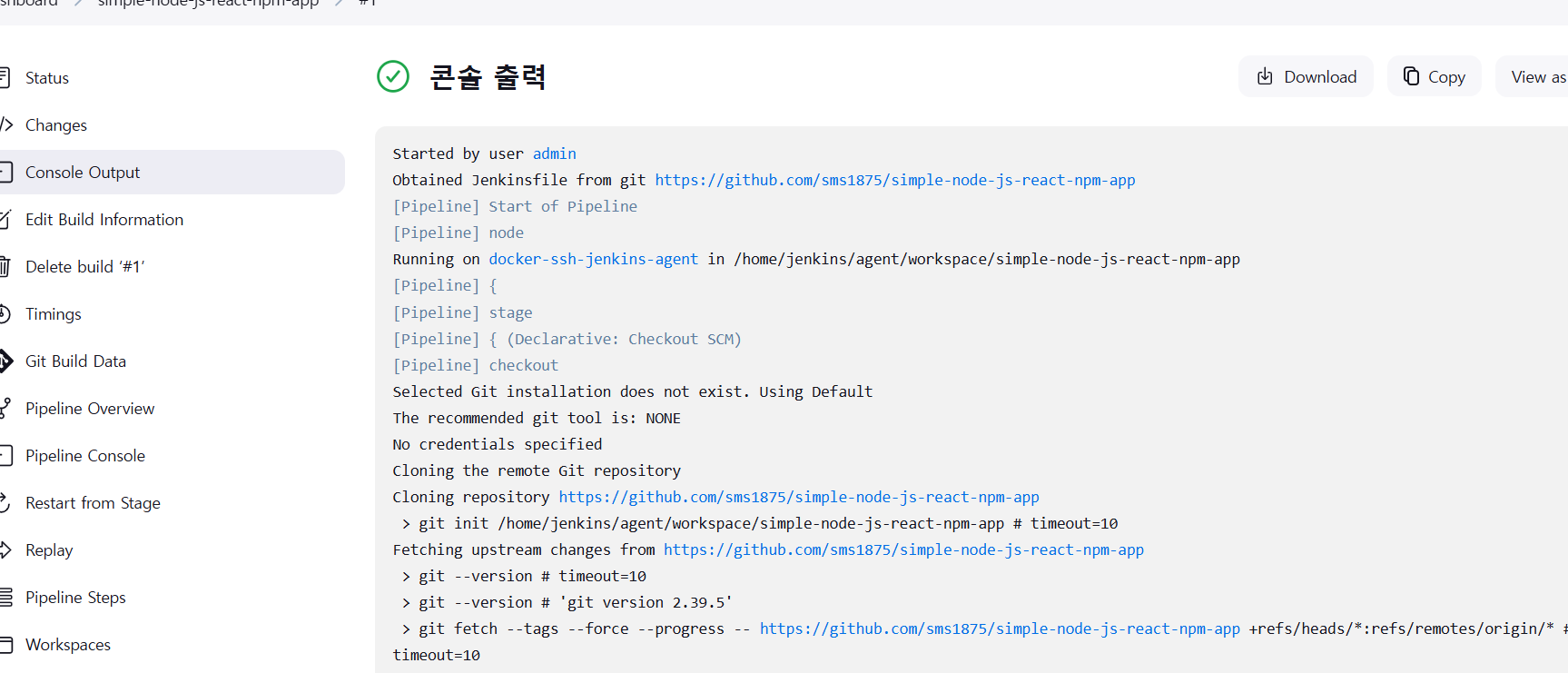This screenshot has width=1568, height=673.
Task: Choose Restart from Stage
Action: [93, 503]
